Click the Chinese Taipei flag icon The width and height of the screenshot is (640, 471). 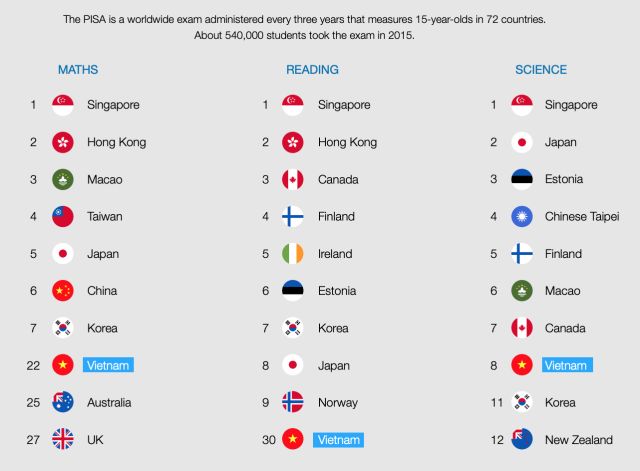522,217
